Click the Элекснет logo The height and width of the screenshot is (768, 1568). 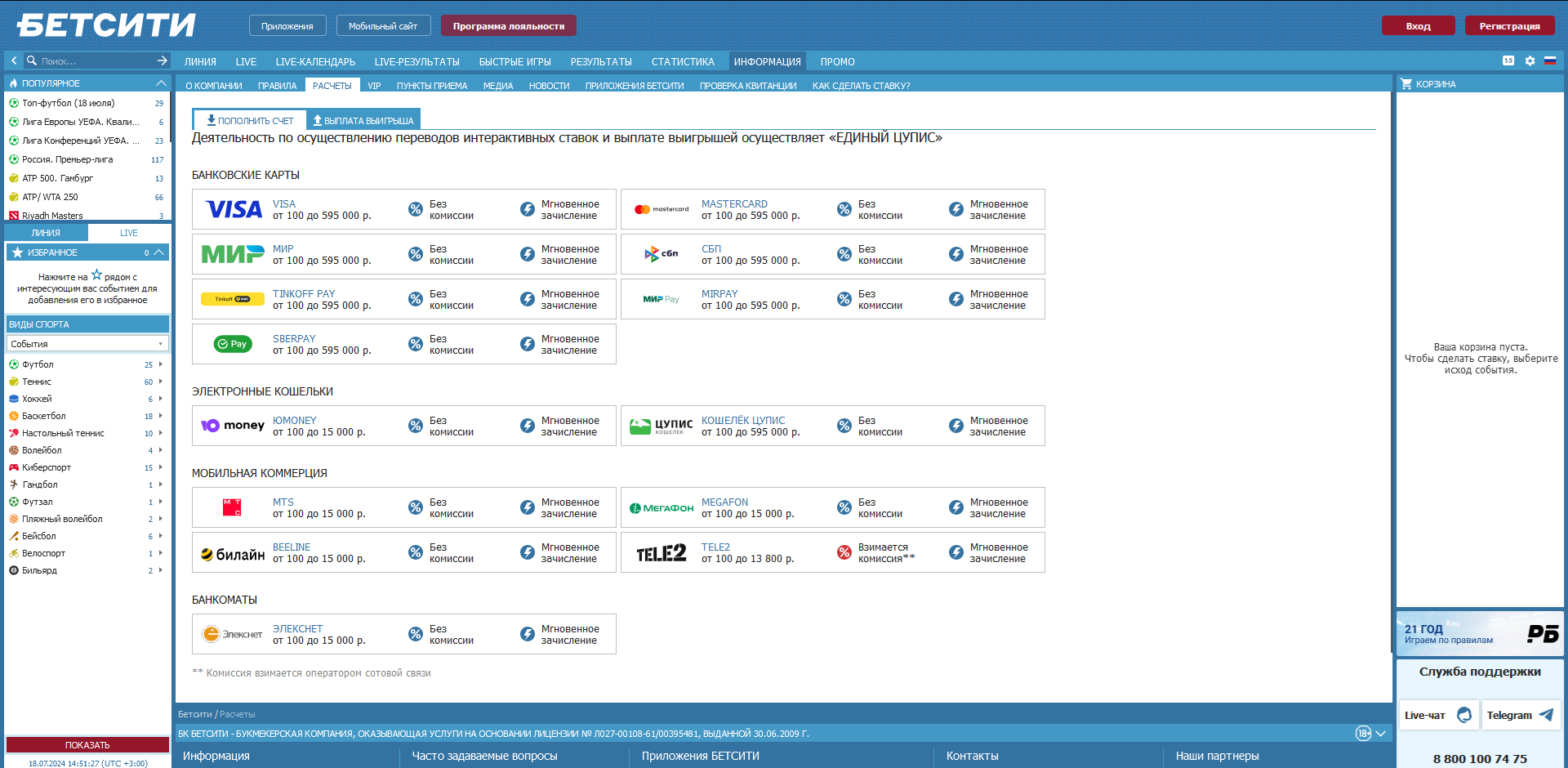233,634
